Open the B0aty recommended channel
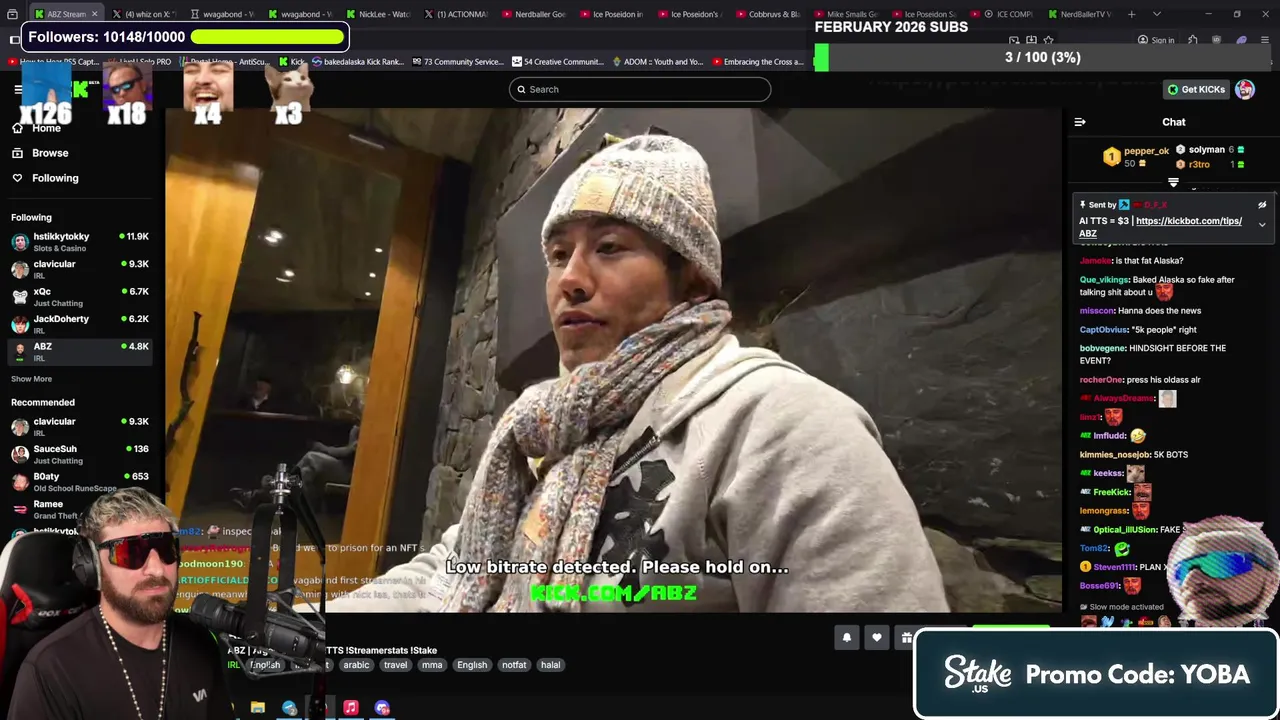 [80, 481]
